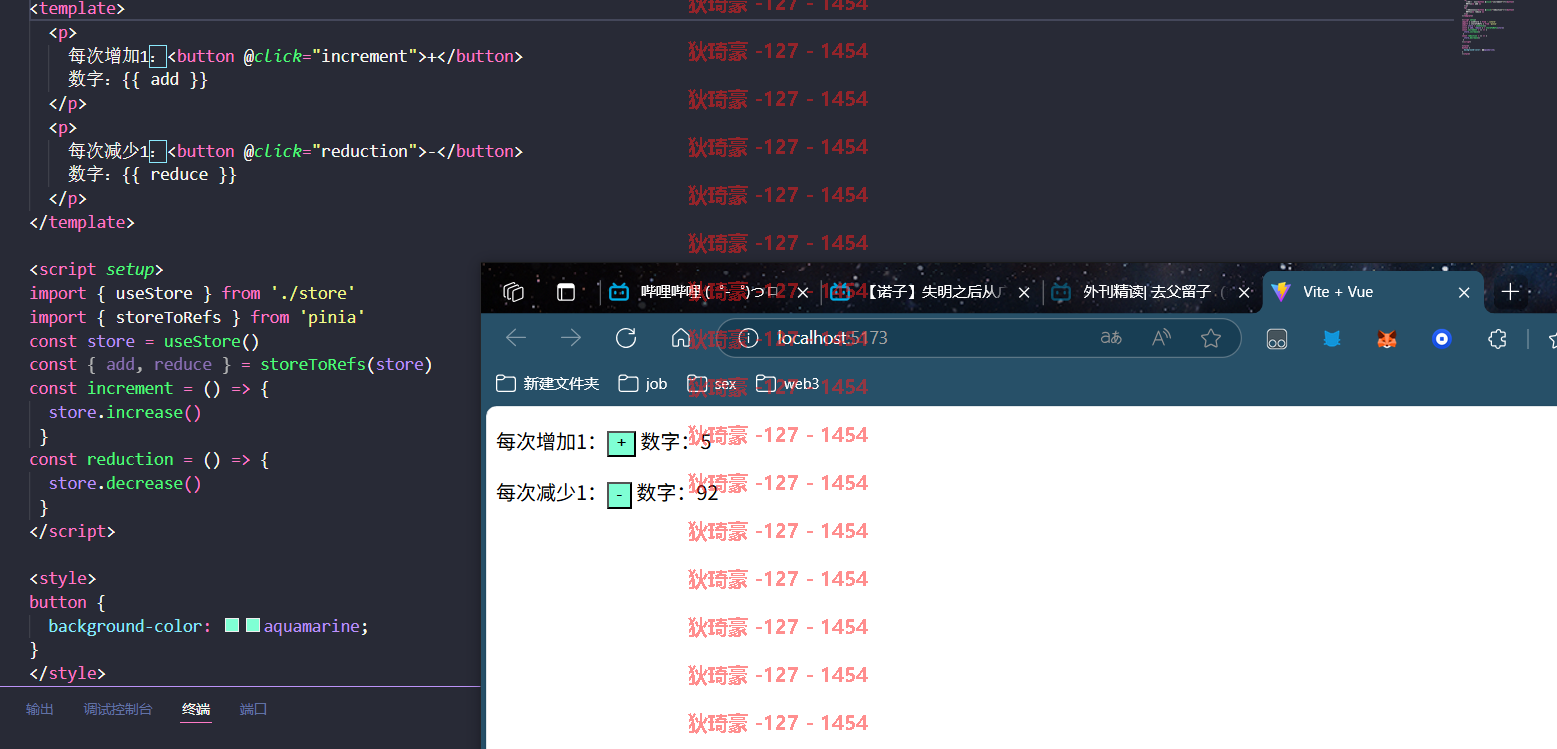Close the Vite + Vue tab

click(1464, 293)
